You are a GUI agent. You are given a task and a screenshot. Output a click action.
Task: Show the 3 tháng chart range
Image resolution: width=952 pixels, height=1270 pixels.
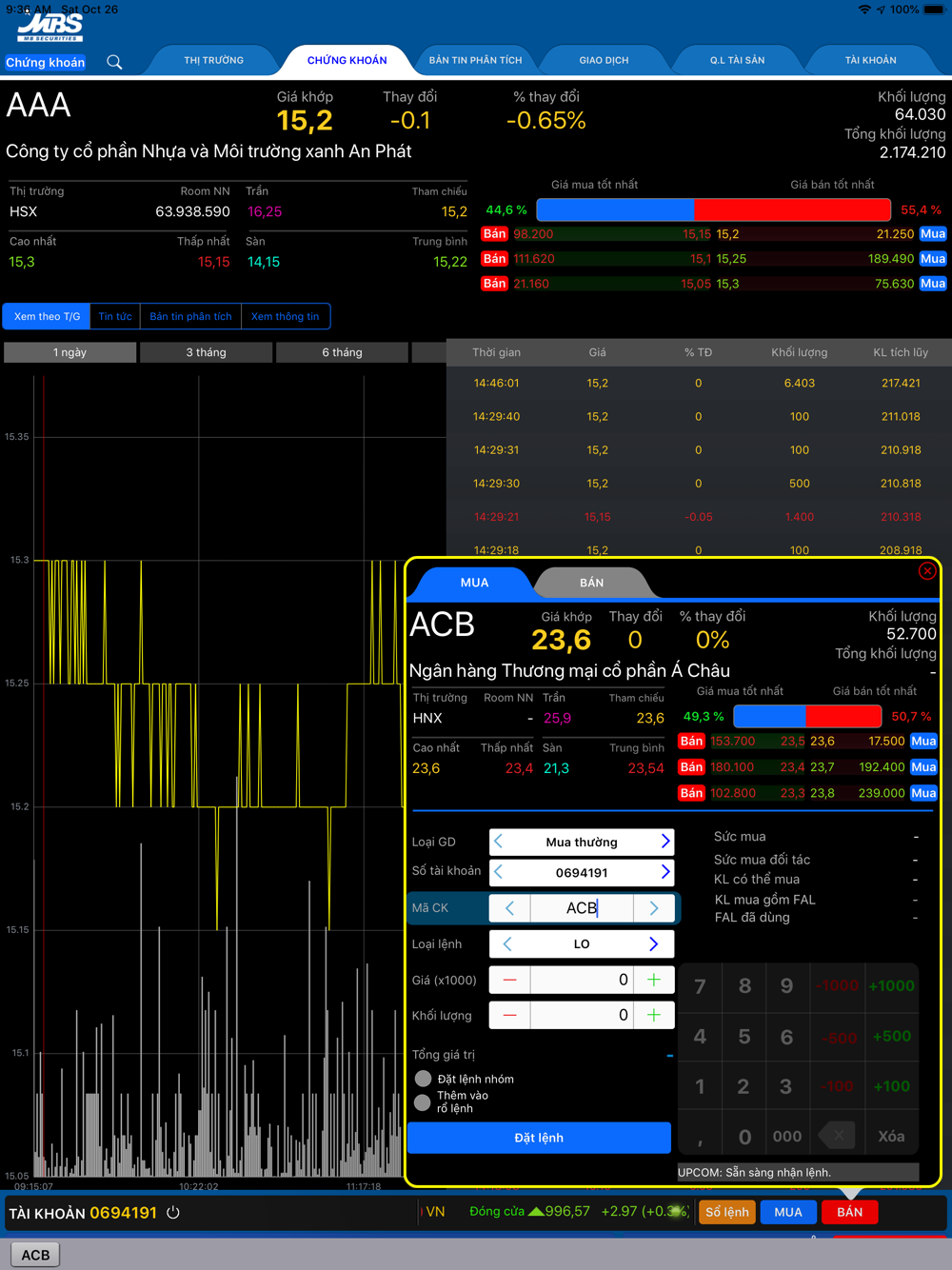(206, 352)
